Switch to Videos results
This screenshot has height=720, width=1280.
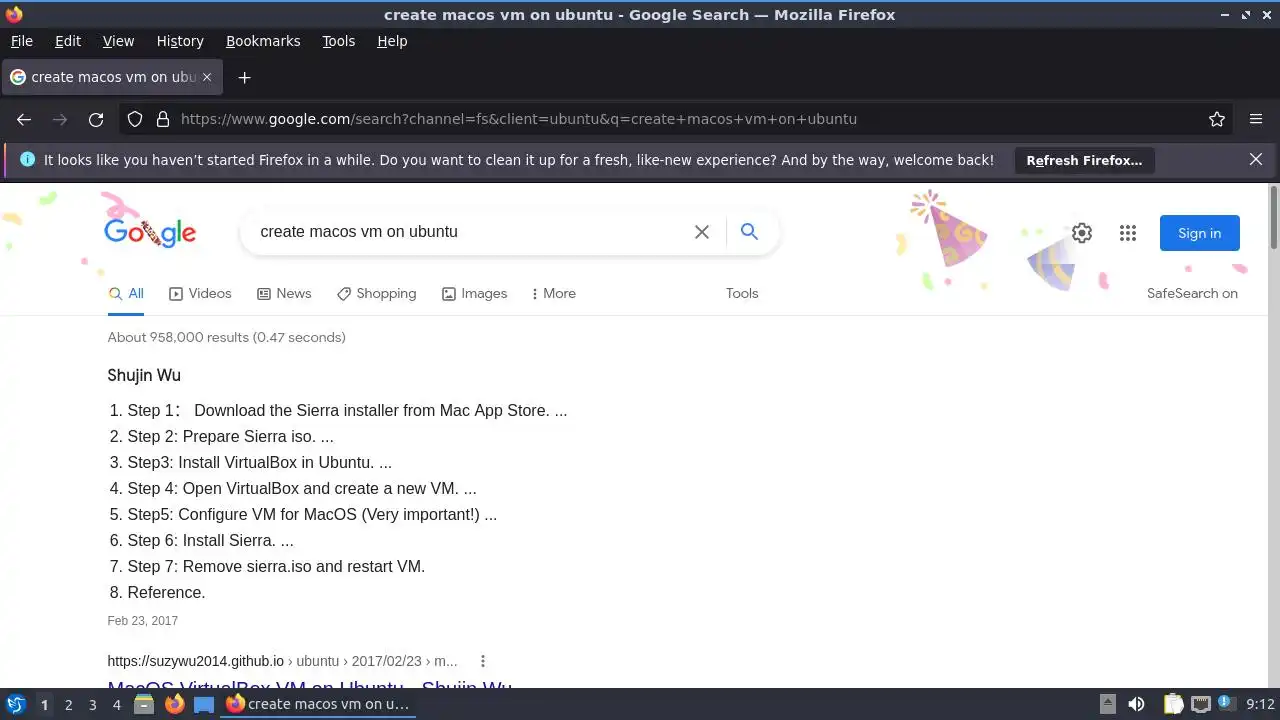pos(200,294)
